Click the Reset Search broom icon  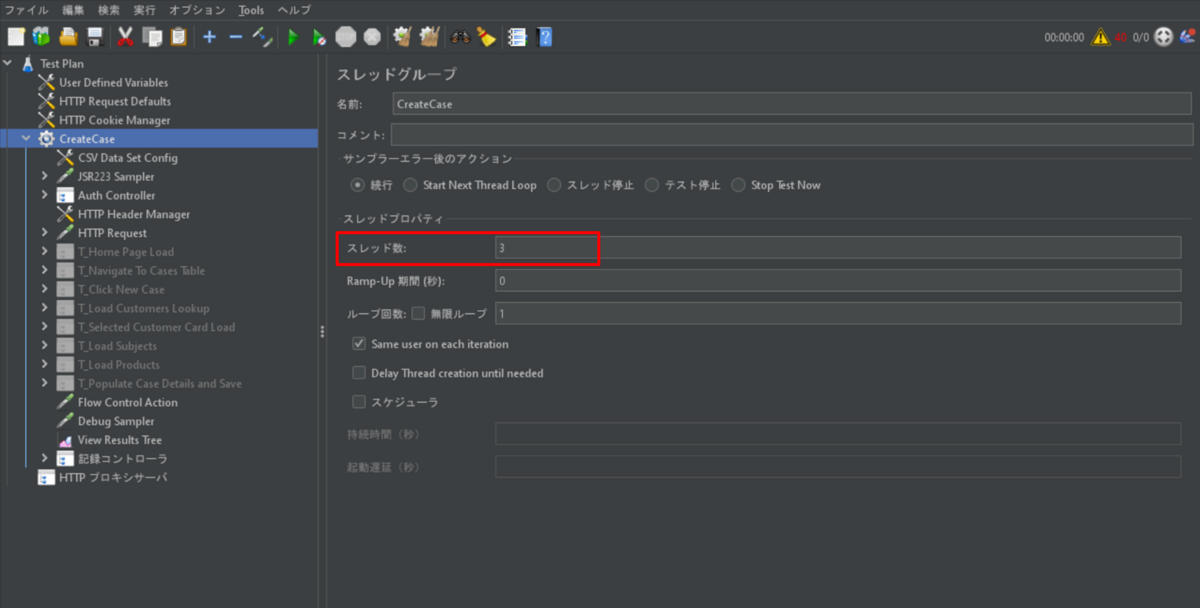click(486, 37)
